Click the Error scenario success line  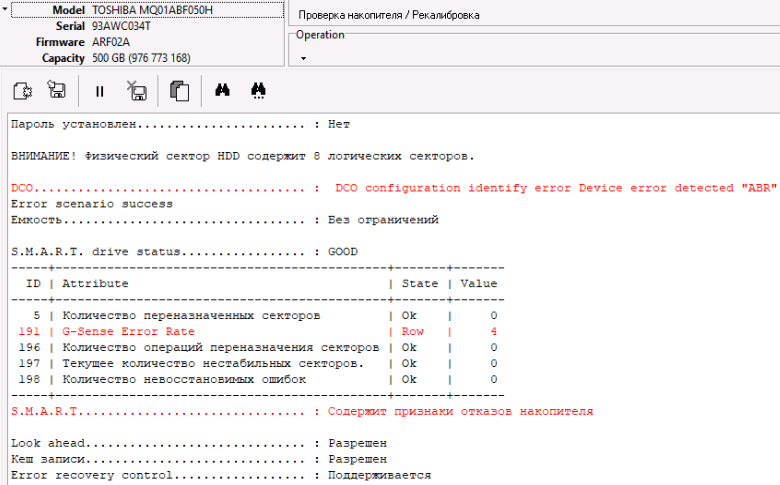92,204
